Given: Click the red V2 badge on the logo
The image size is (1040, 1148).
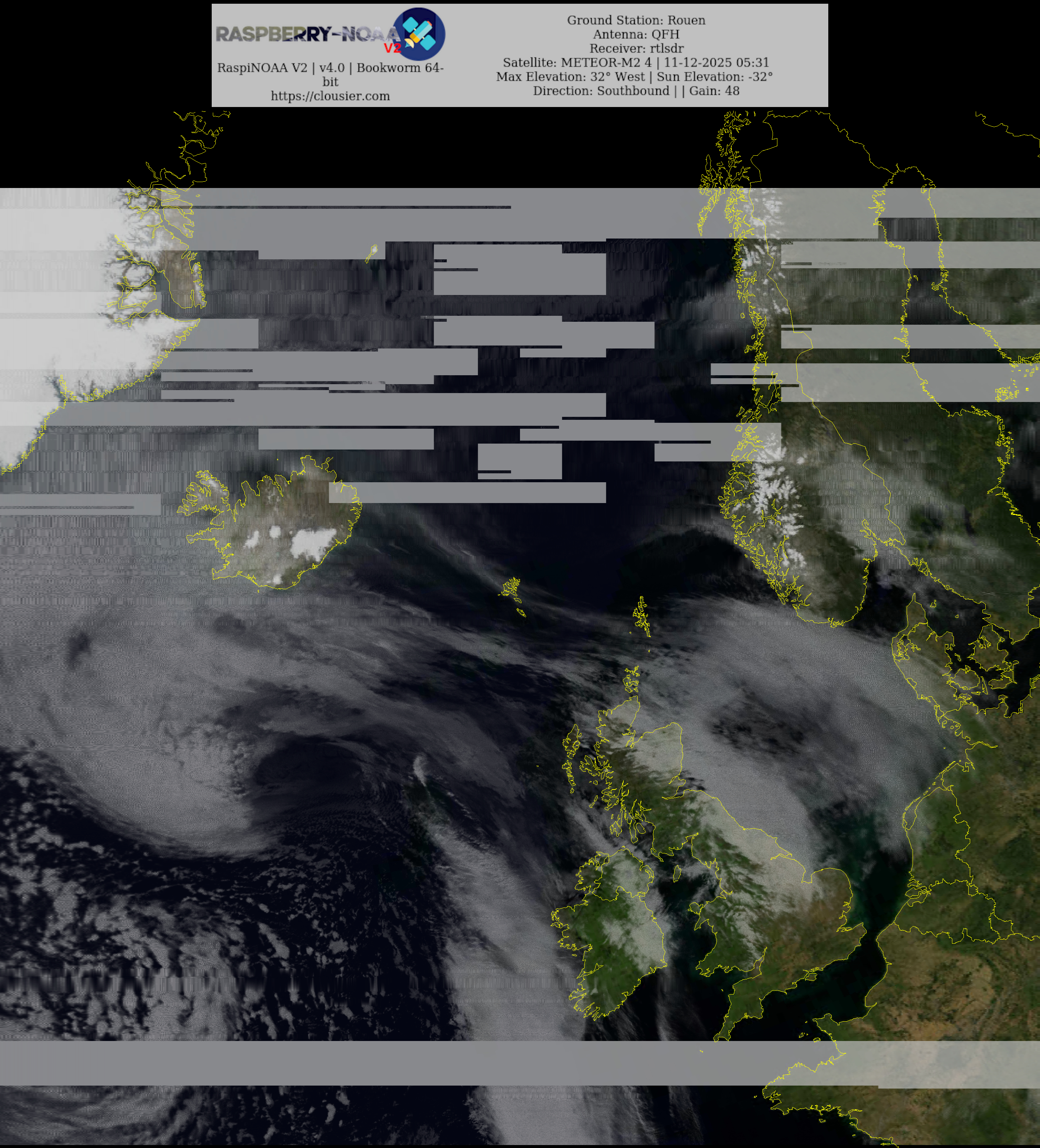Looking at the screenshot, I should point(392,48).
